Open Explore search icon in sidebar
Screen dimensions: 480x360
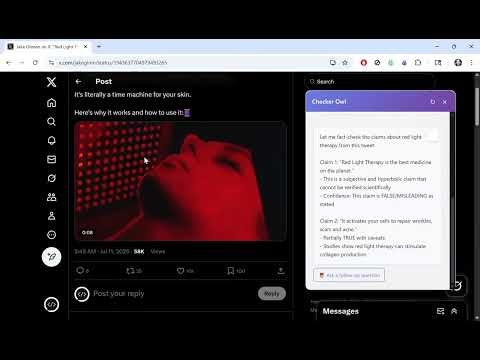[51, 122]
